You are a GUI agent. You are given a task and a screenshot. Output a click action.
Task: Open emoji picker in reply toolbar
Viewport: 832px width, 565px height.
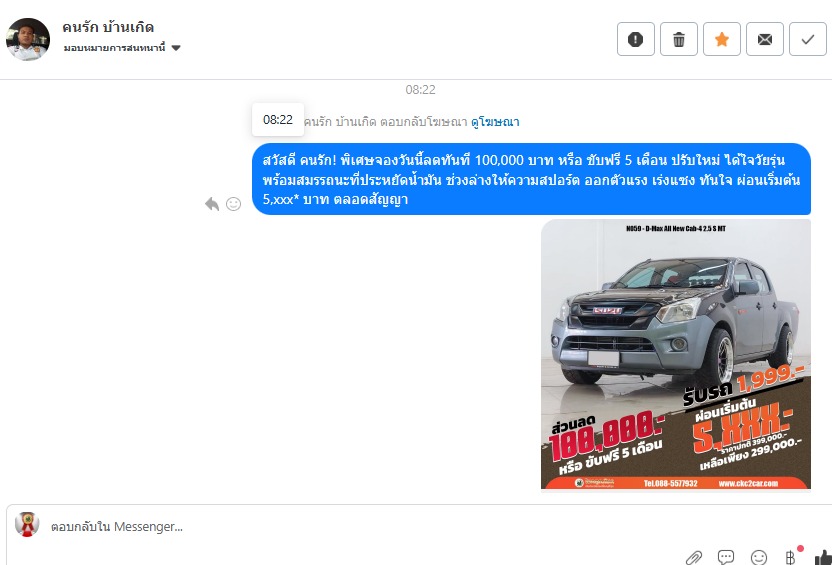pos(759,557)
